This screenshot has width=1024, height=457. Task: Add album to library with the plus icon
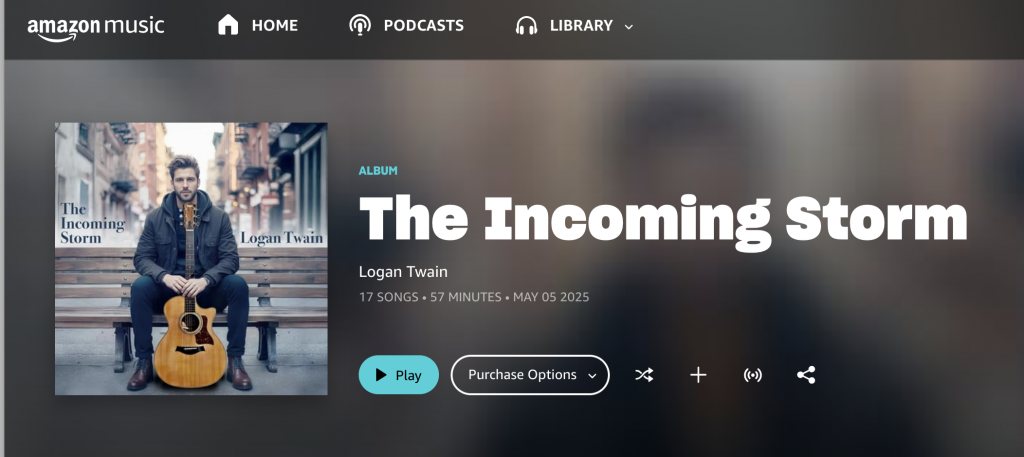click(698, 375)
